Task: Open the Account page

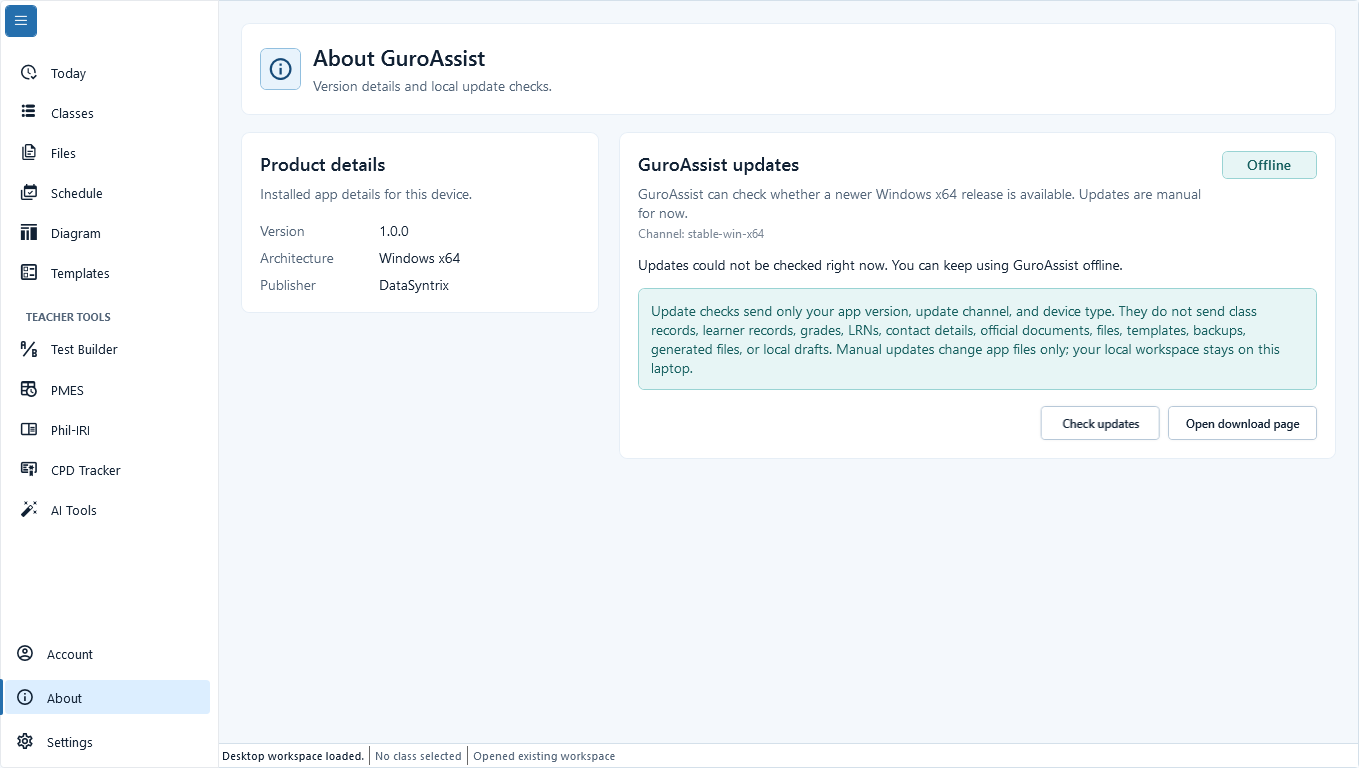Action: point(105,654)
